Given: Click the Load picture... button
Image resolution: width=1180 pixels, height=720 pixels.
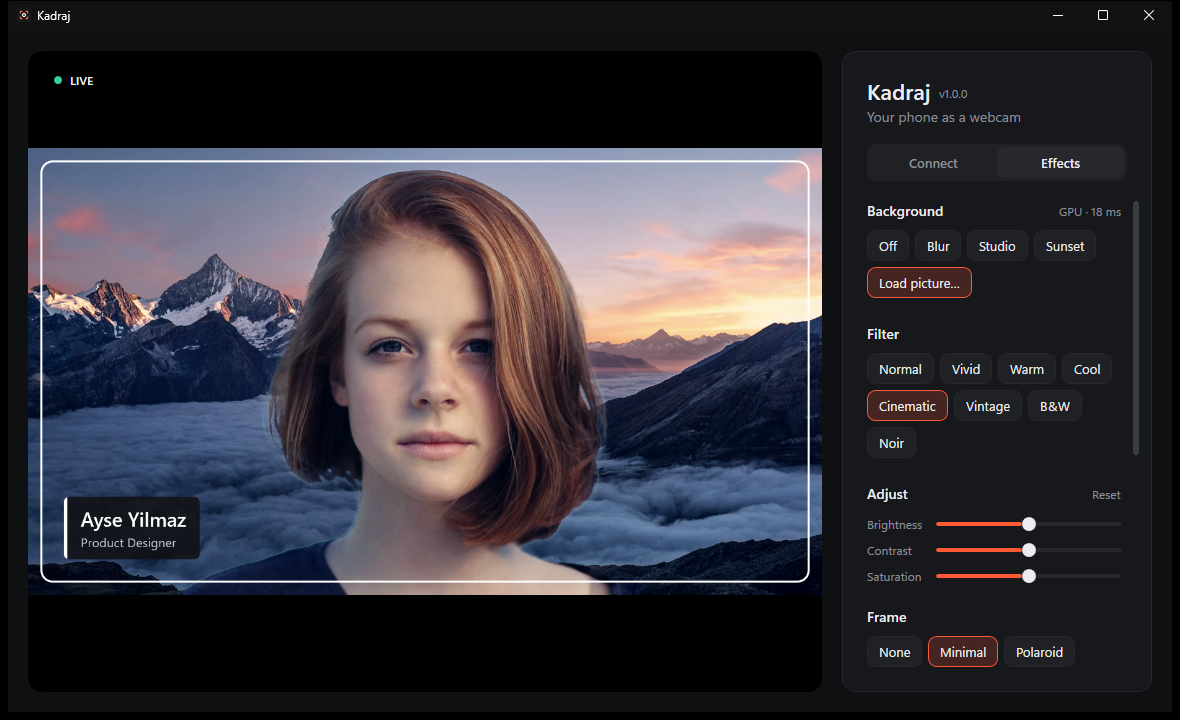Looking at the screenshot, I should tap(919, 283).
